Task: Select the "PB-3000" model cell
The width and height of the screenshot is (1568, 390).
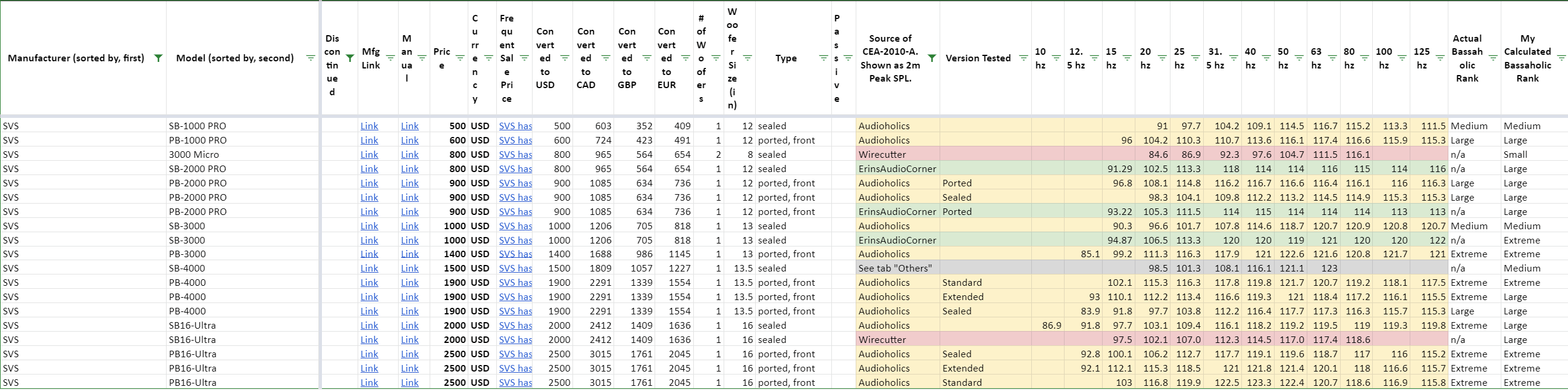Action: 243,254
